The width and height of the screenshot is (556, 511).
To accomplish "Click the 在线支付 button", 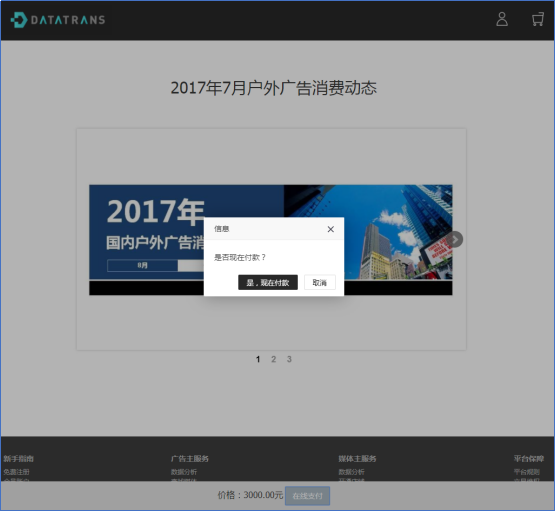I will click(x=307, y=496).
